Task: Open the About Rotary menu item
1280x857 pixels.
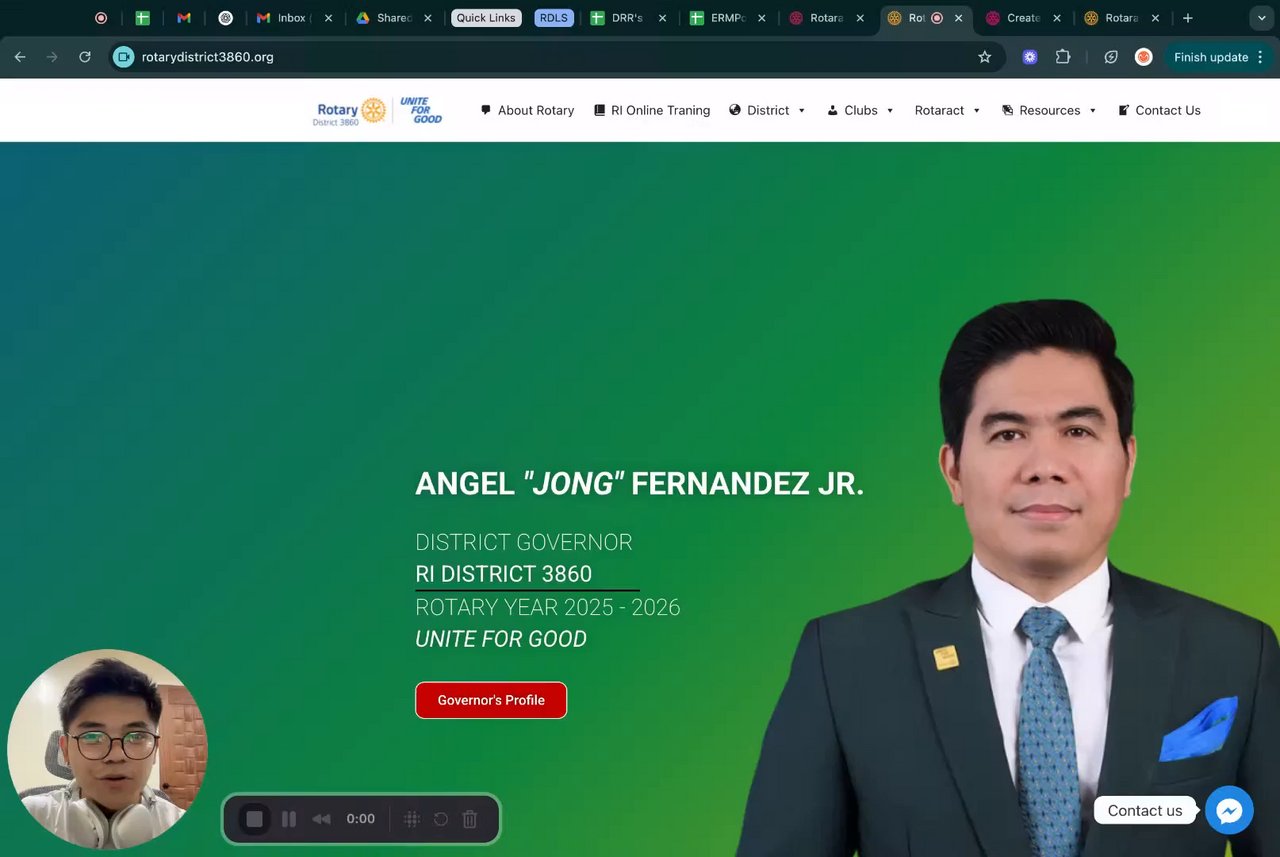Action: point(527,110)
